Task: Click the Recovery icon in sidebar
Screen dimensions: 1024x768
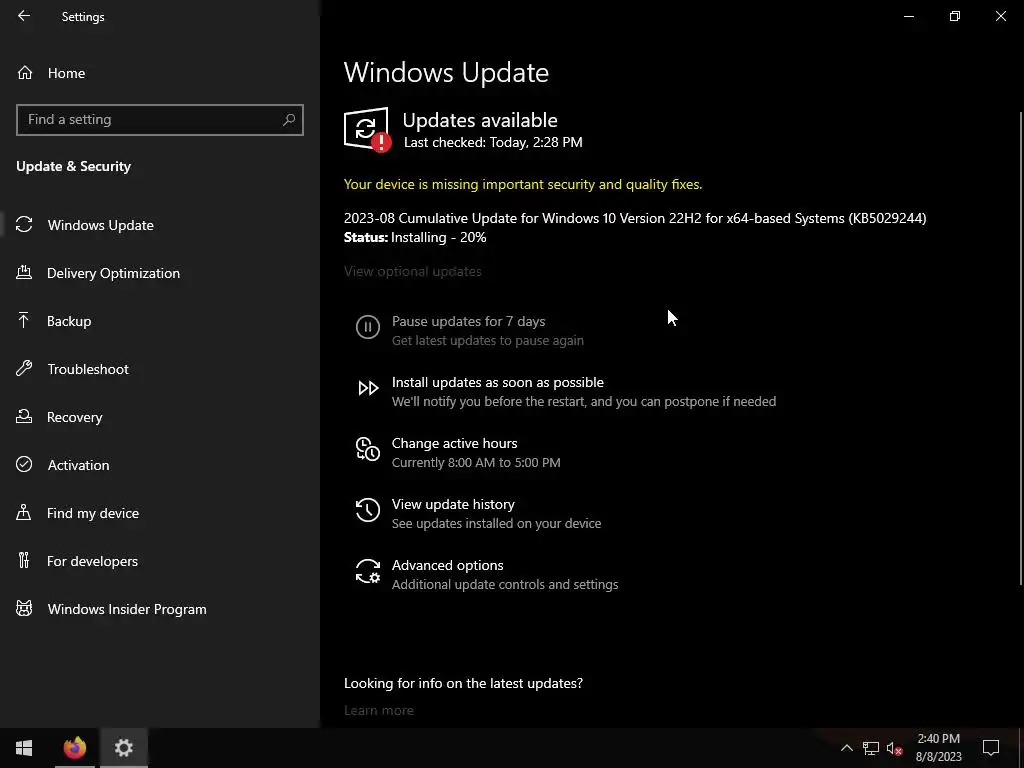Action: (24, 416)
